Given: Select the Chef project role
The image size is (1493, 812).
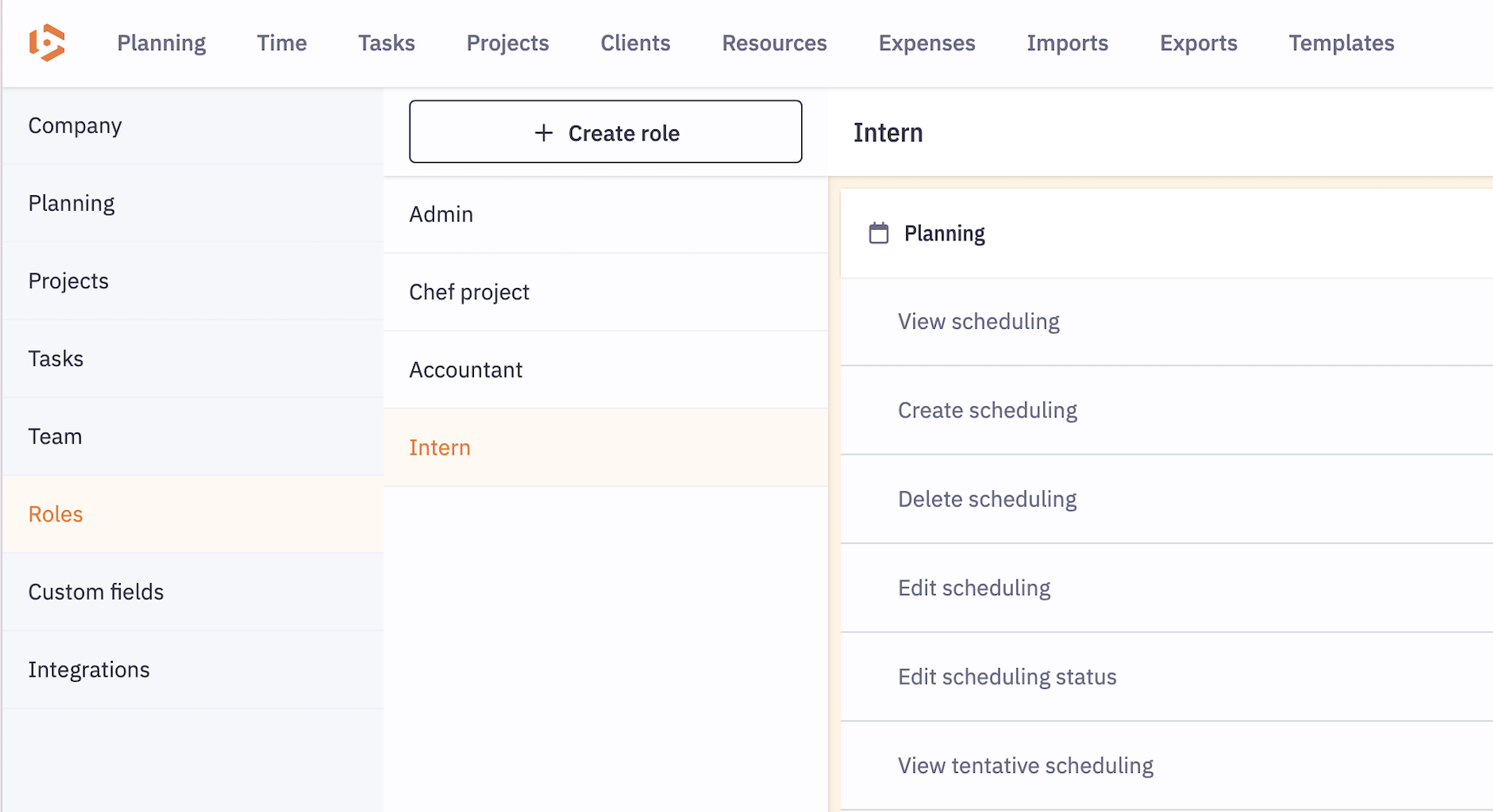Looking at the screenshot, I should coord(469,292).
